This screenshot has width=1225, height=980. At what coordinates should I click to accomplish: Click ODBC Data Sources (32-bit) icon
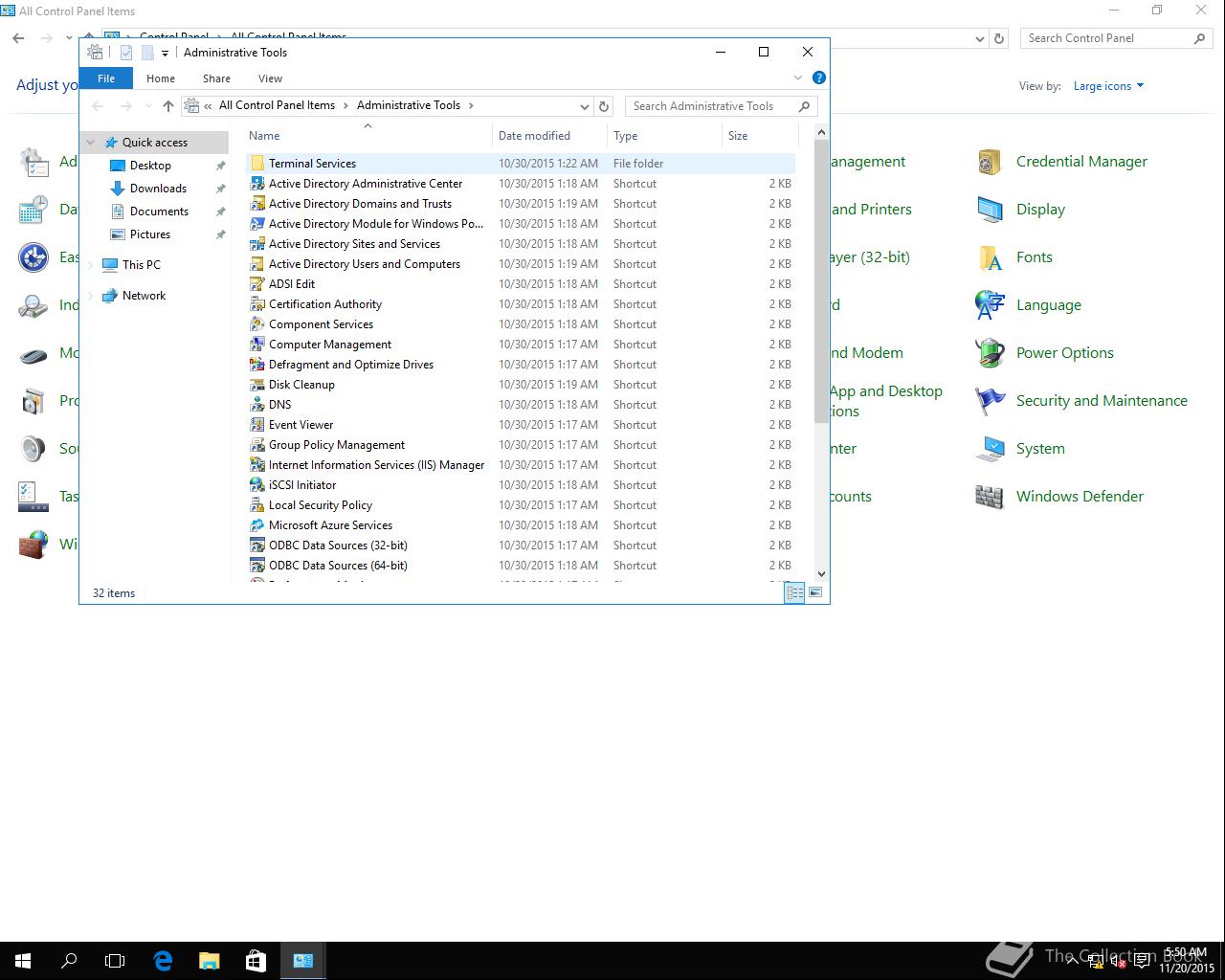point(256,546)
